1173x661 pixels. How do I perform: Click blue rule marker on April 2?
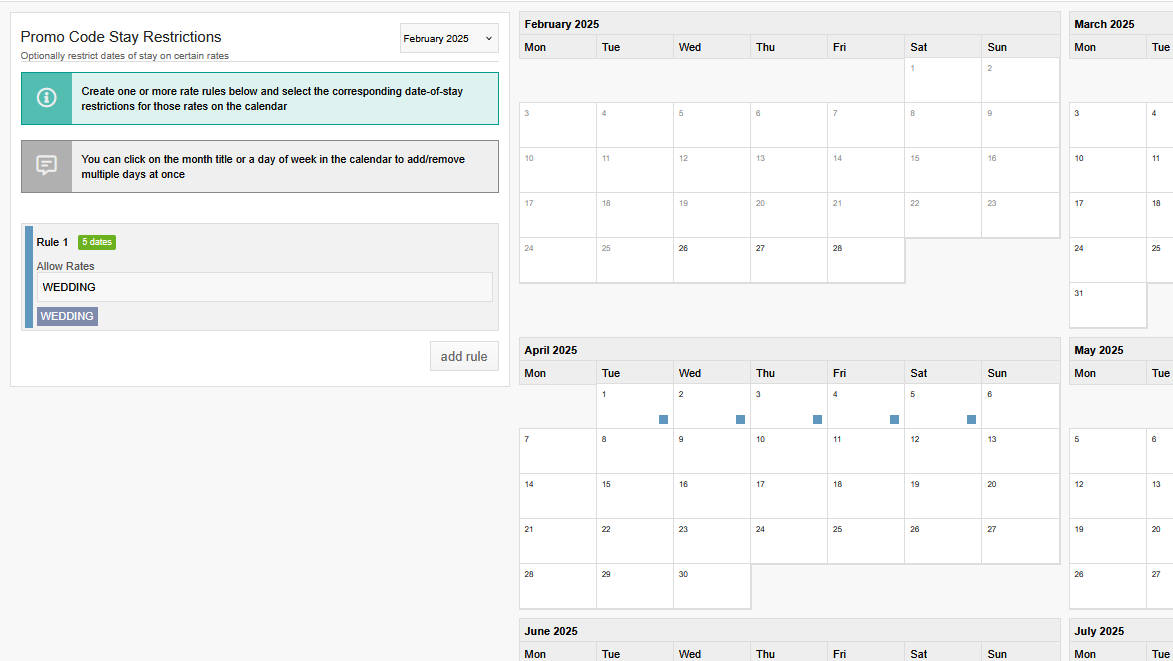click(741, 419)
